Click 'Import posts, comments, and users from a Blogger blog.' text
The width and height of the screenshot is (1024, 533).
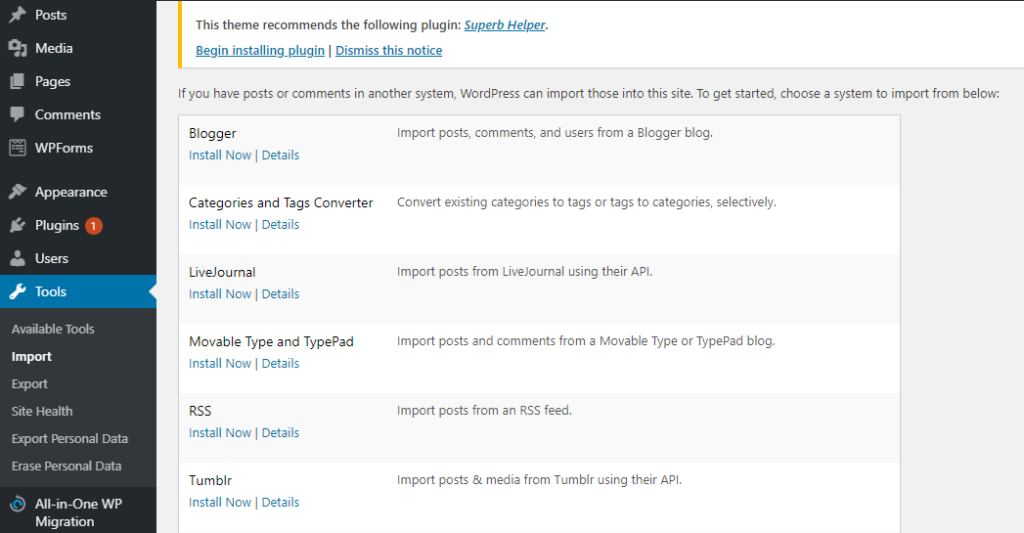[554, 133]
